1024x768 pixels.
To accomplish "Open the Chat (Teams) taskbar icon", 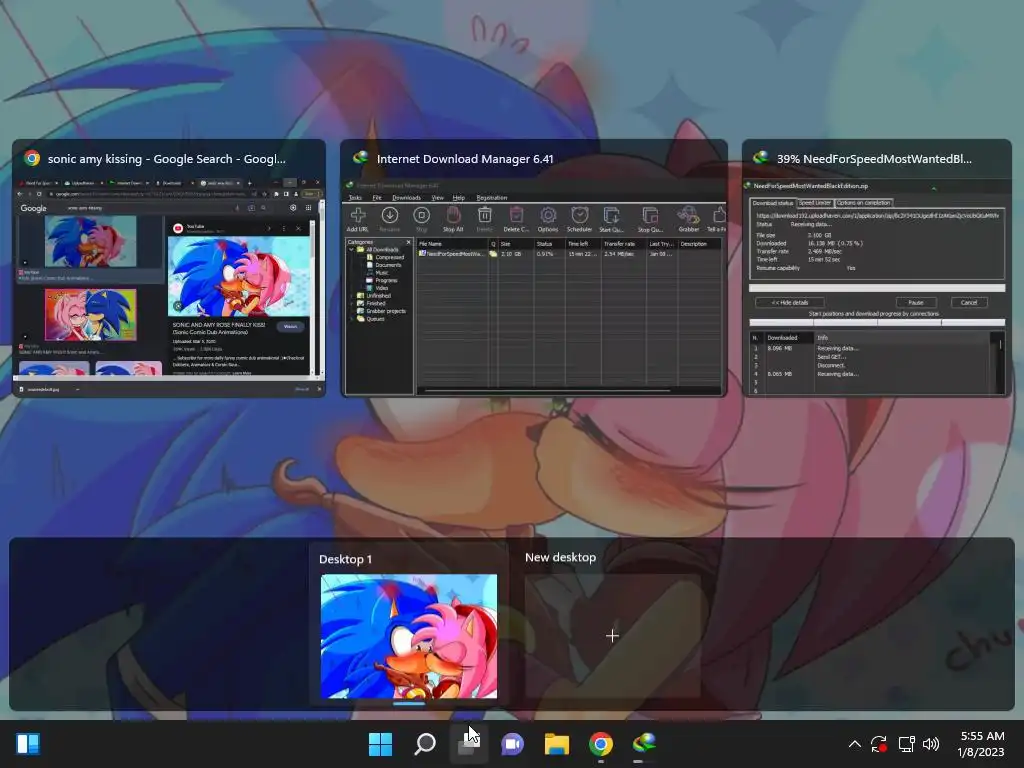I will tap(513, 744).
